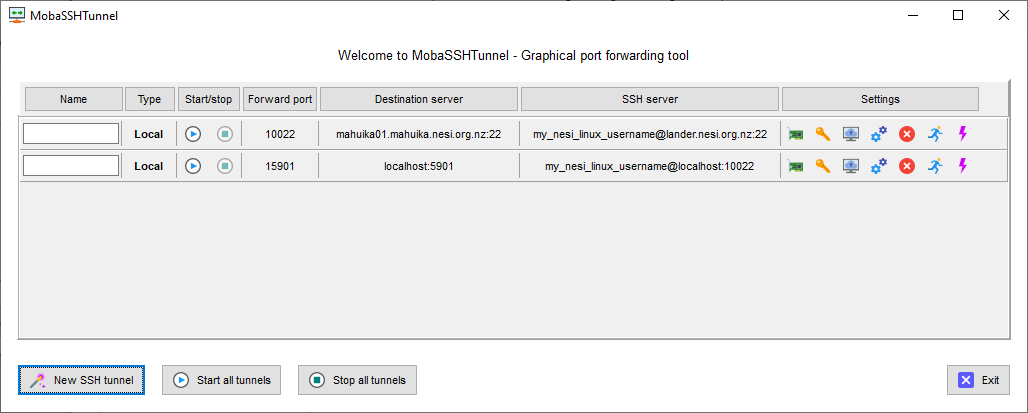Exit the application via Exit button
The image size is (1028, 413).
point(978,380)
